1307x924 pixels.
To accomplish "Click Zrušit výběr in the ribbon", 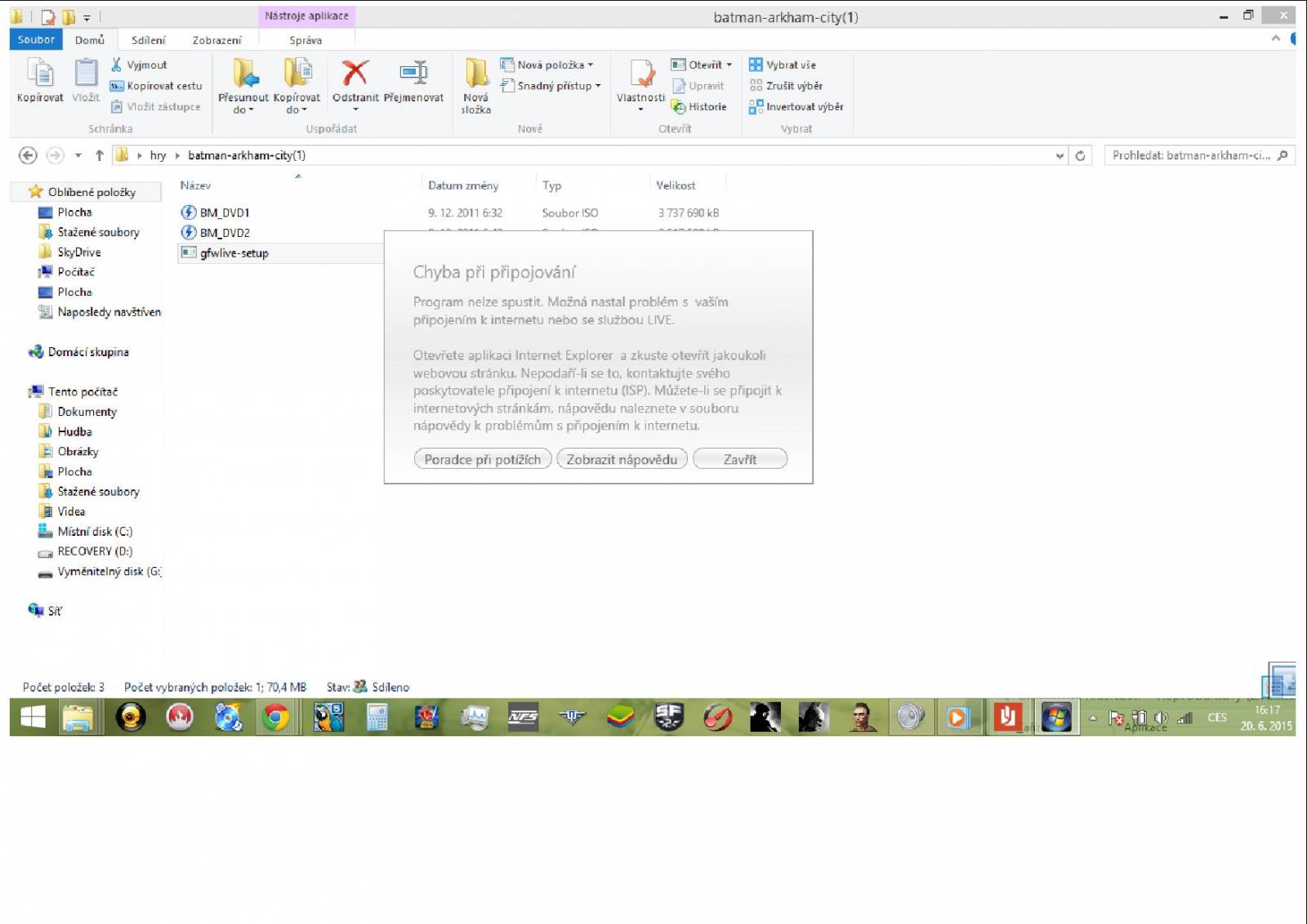I will [x=786, y=86].
